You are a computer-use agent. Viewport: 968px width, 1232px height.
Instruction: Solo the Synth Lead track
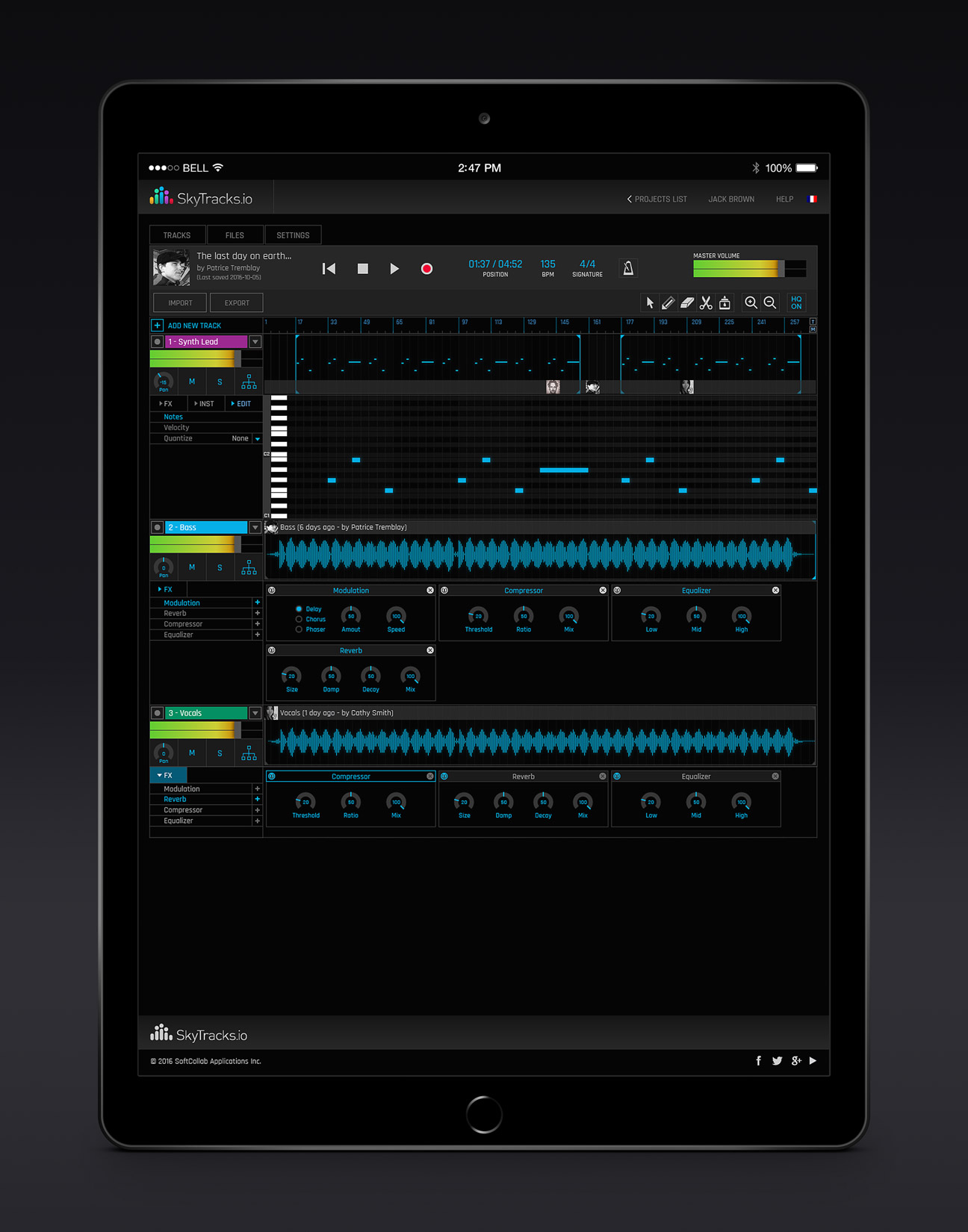tap(220, 382)
